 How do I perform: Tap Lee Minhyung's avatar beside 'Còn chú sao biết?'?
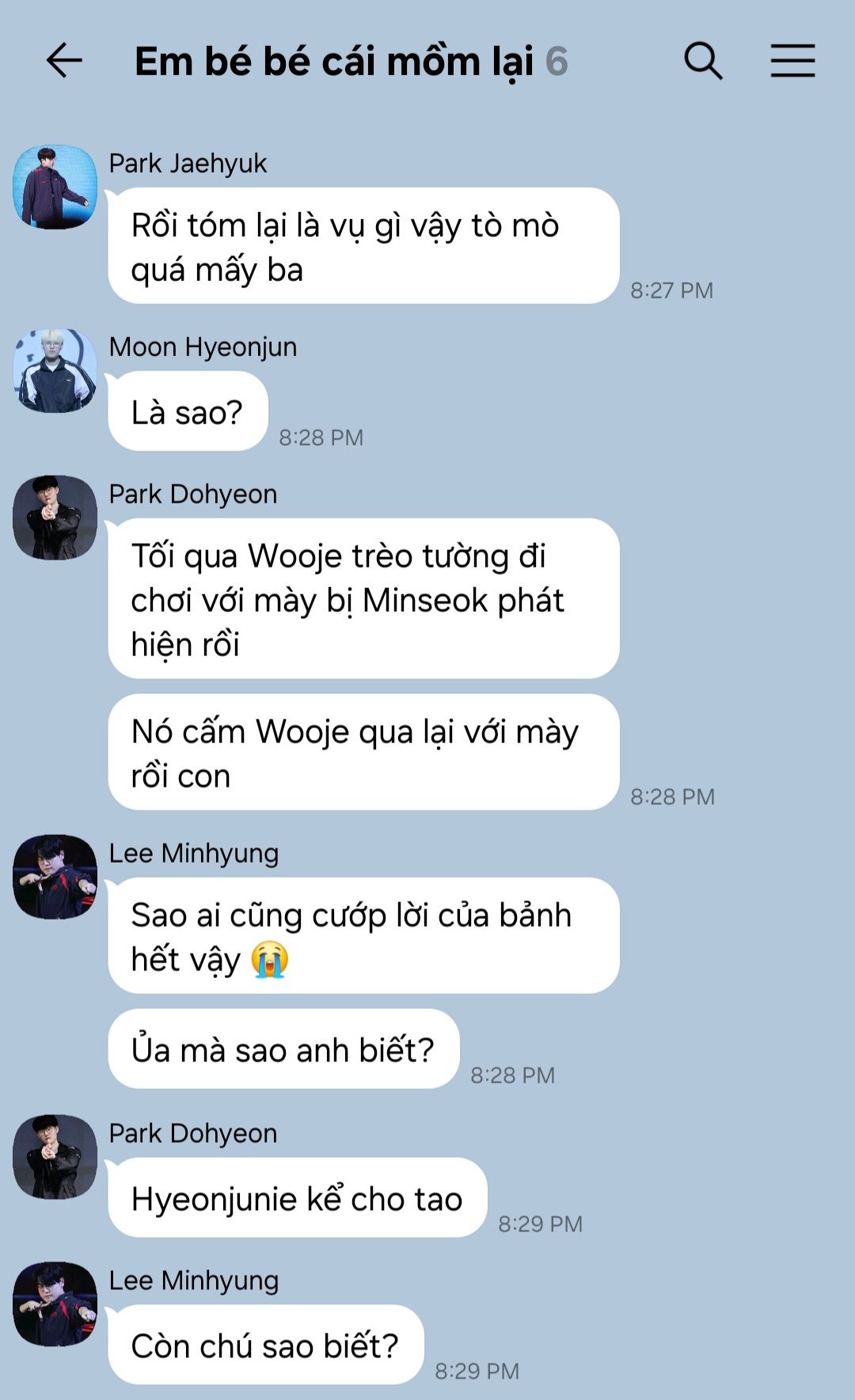click(x=55, y=1304)
